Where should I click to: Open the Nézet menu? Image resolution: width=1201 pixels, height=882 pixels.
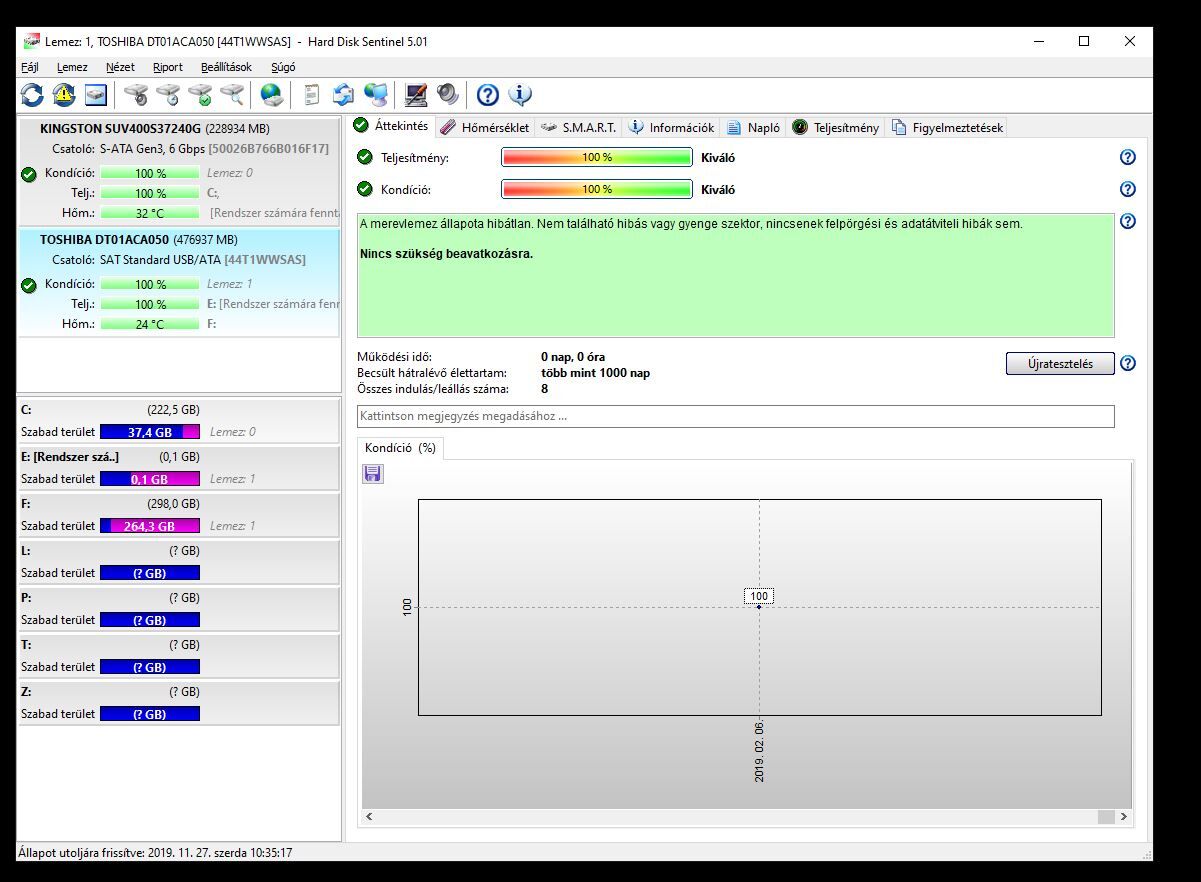tap(120, 67)
